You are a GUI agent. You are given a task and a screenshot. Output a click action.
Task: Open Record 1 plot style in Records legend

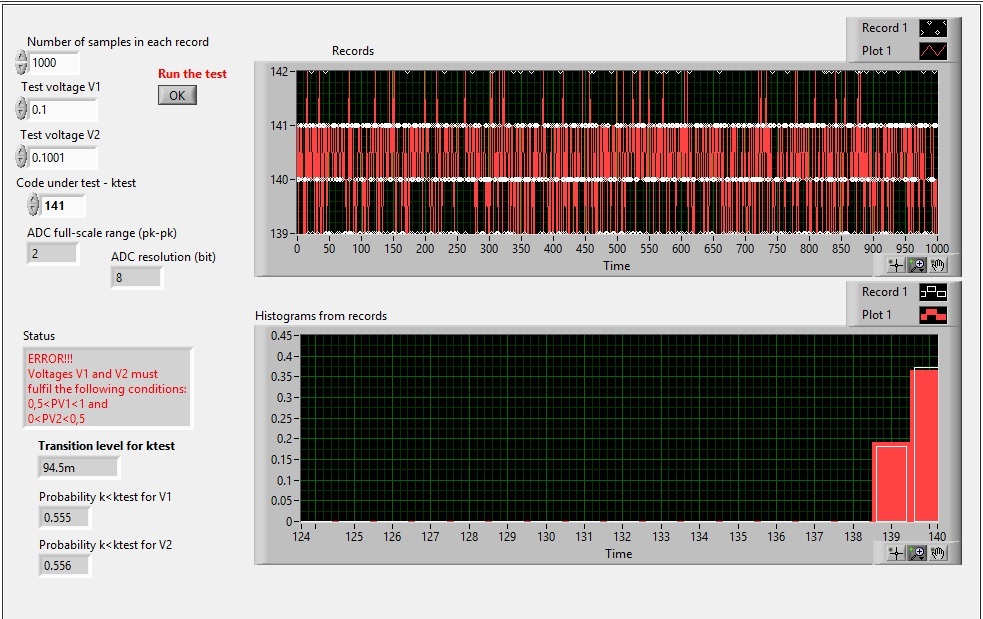pos(933,28)
